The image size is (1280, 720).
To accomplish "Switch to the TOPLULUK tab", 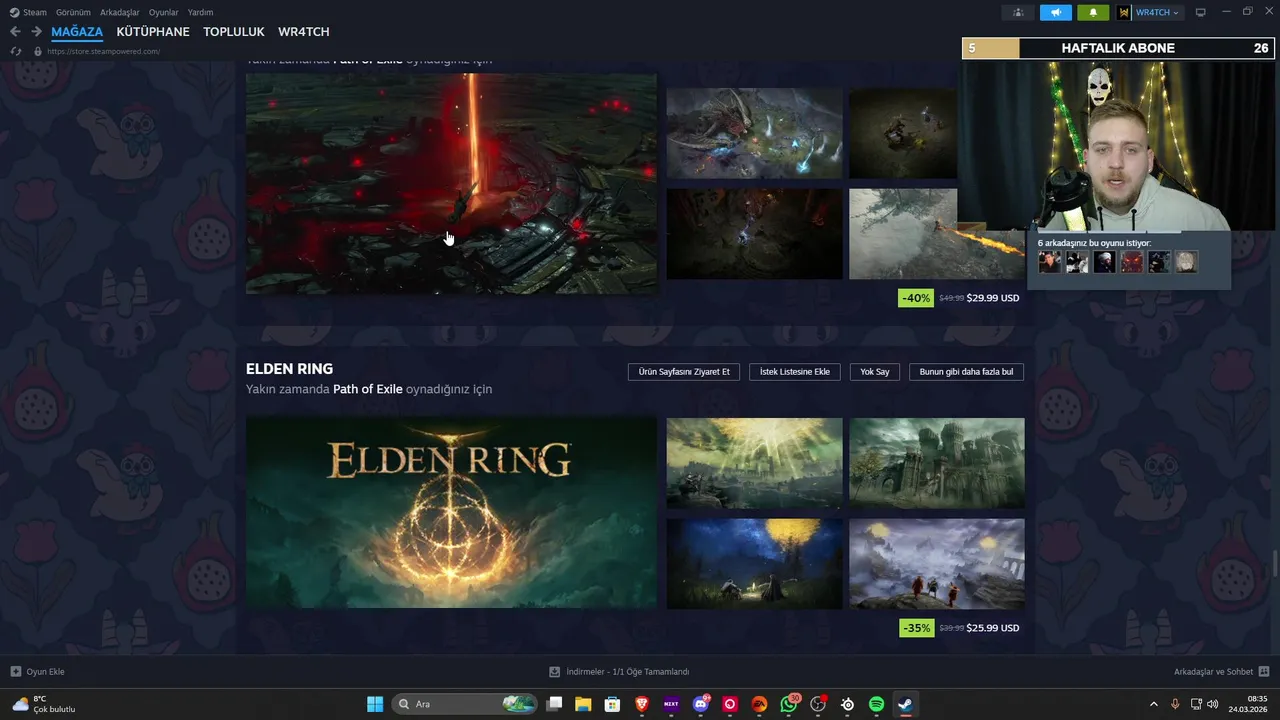I will tap(234, 32).
